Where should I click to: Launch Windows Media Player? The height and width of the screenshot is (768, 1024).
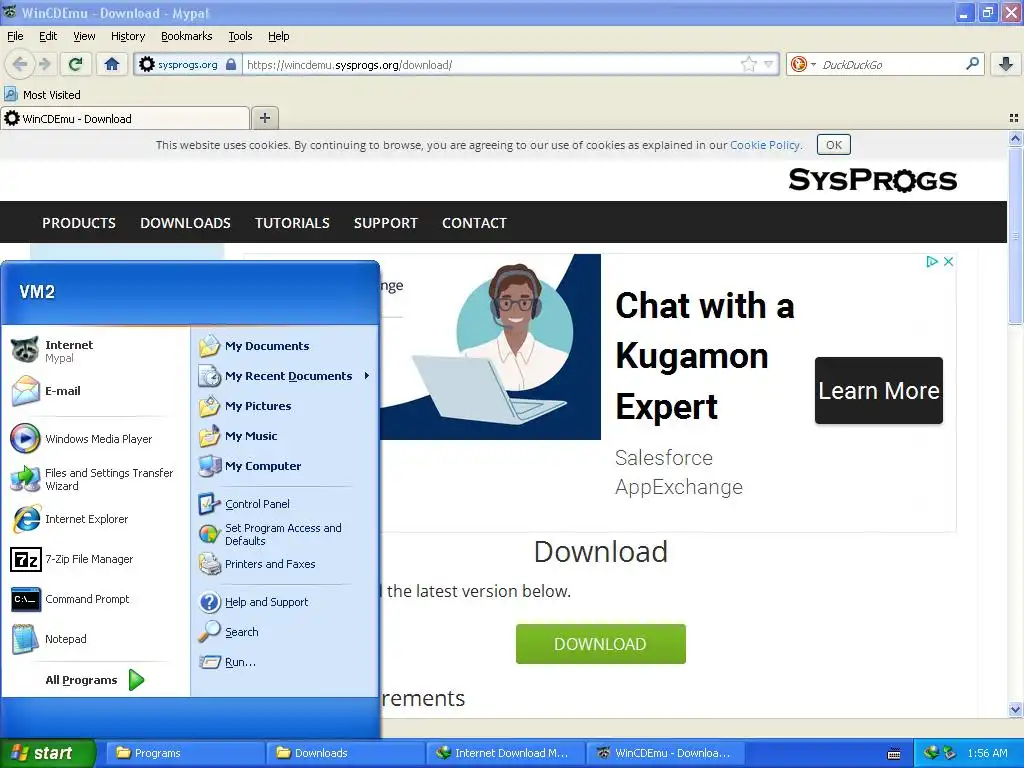[x=95, y=439]
